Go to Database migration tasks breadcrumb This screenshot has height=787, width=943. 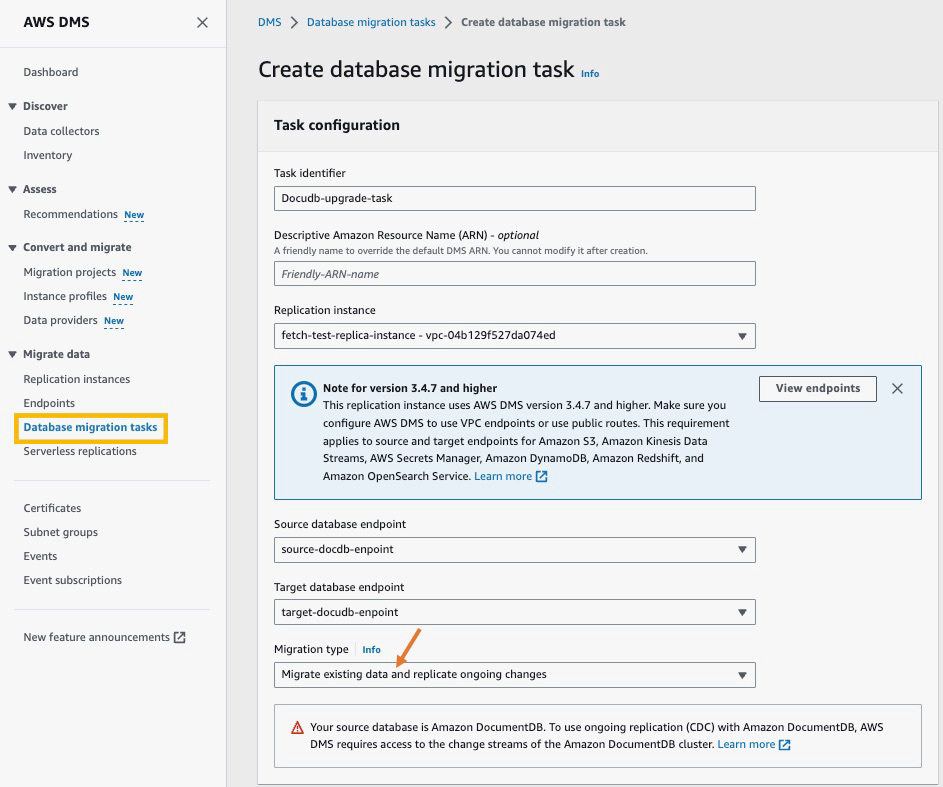point(371,22)
